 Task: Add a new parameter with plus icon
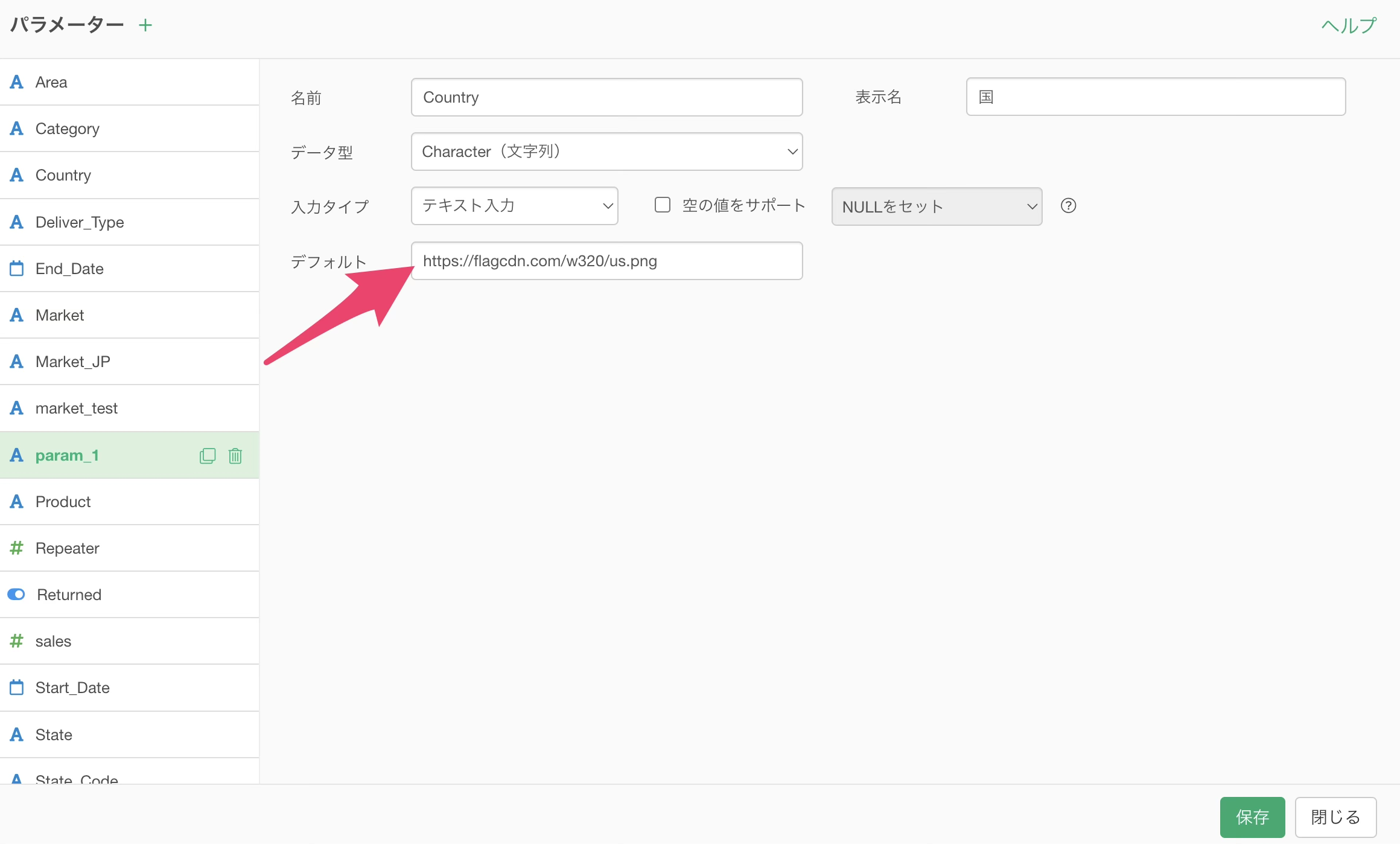point(145,25)
